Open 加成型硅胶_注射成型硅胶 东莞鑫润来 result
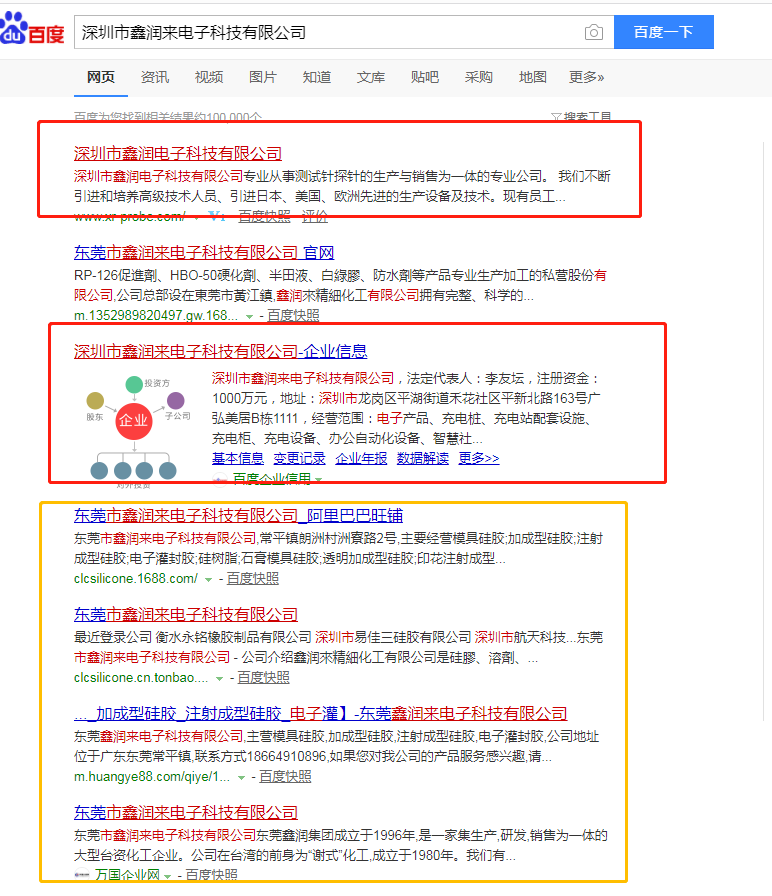Screen dimensions: 772x896 [321, 713]
